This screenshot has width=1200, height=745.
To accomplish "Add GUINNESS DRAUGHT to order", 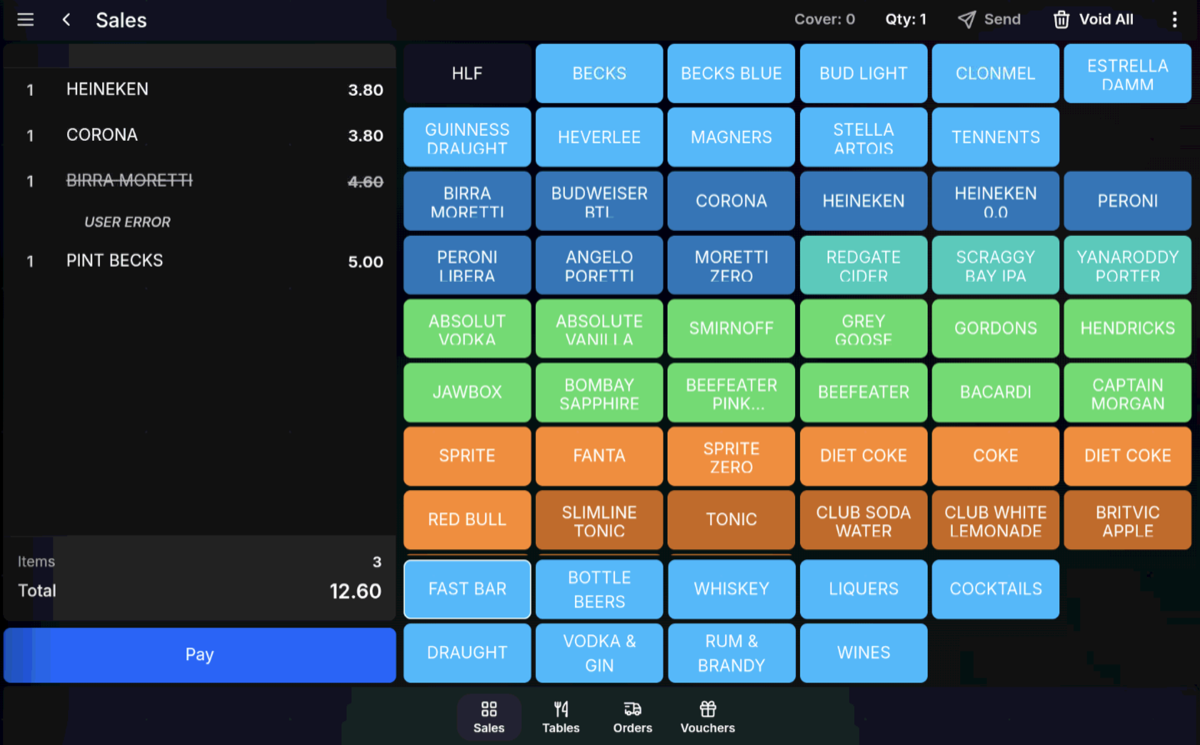I will [x=467, y=137].
